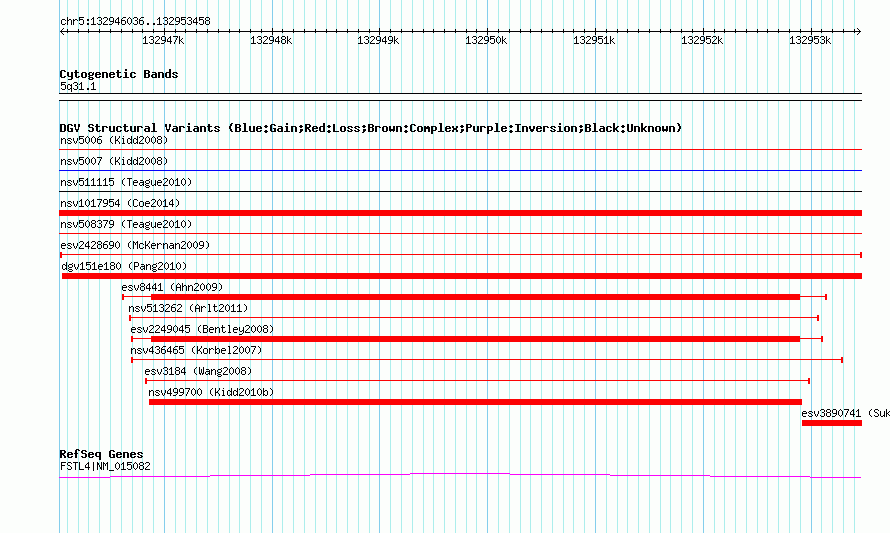
Task: Click the esv2428690 red line glyph
Action: [460, 255]
